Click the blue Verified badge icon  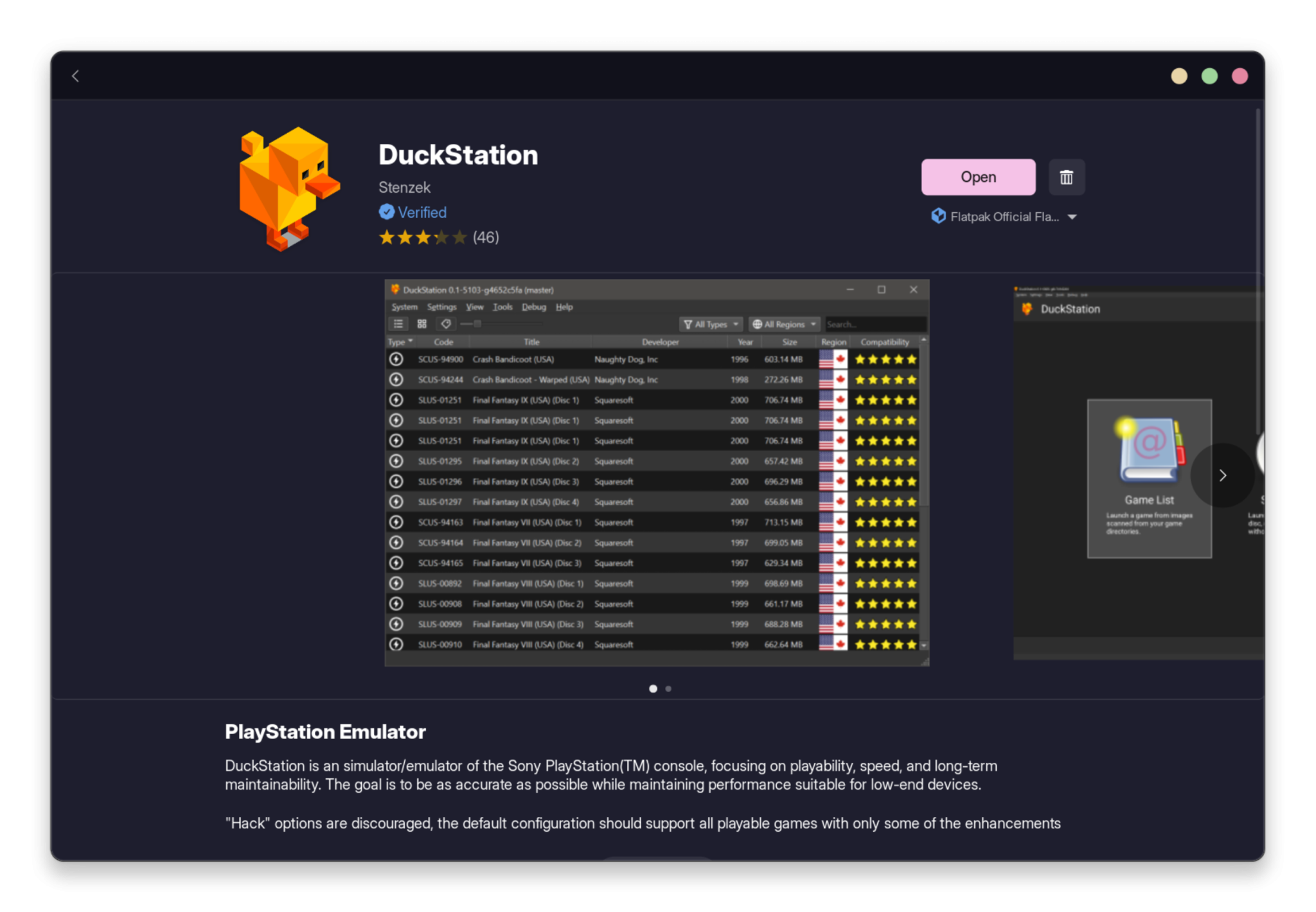pyautogui.click(x=386, y=212)
